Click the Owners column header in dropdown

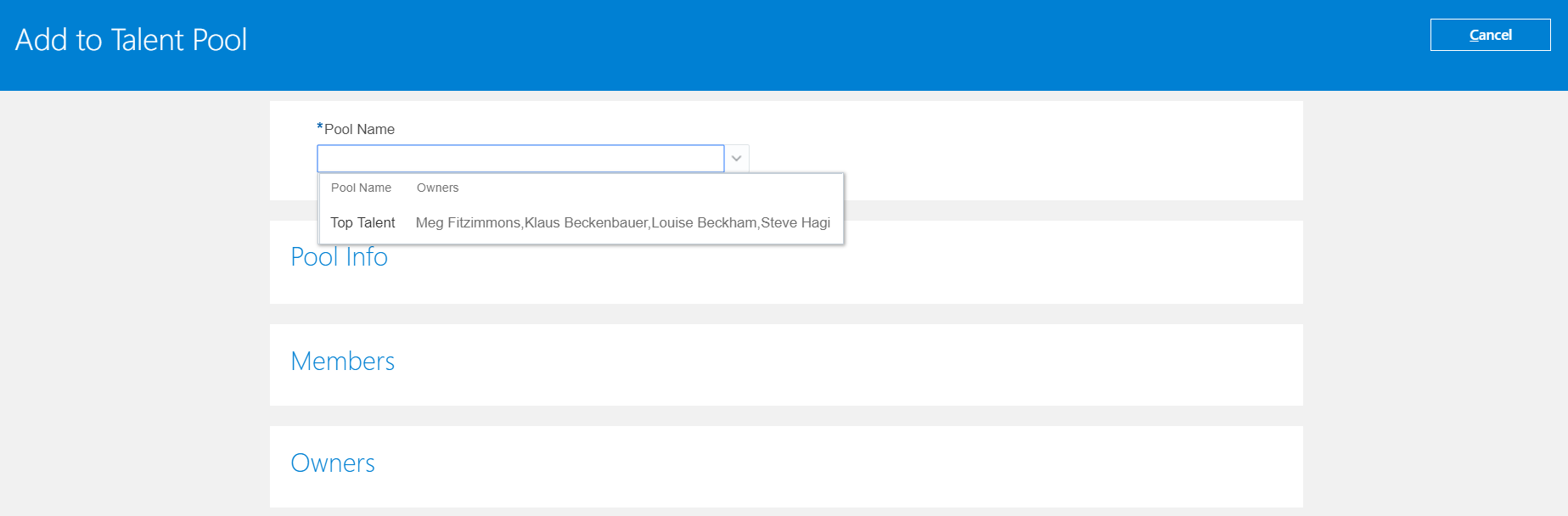(x=437, y=188)
